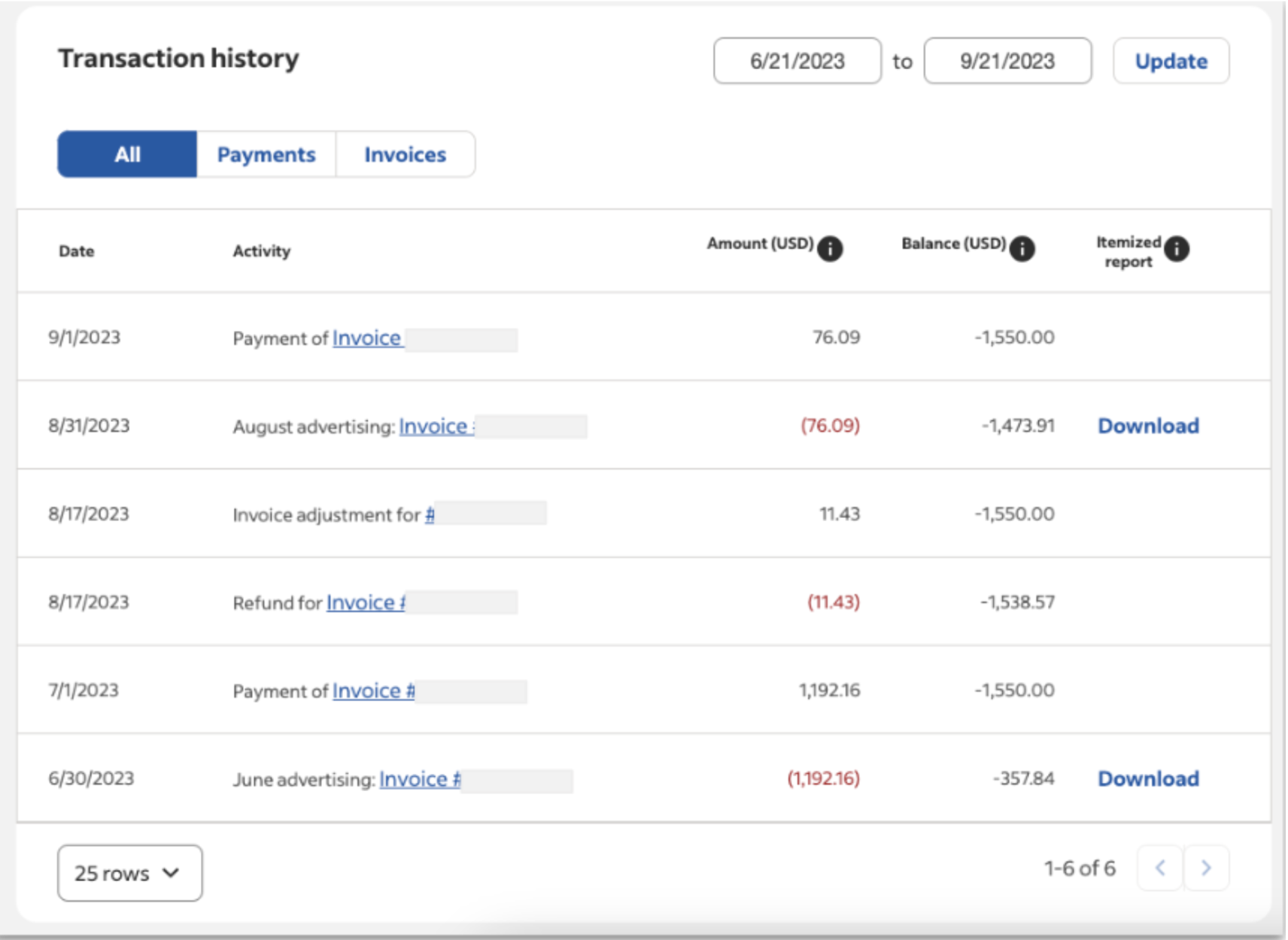Switch to the Payments tab
The height and width of the screenshot is (940, 1288).
(266, 154)
